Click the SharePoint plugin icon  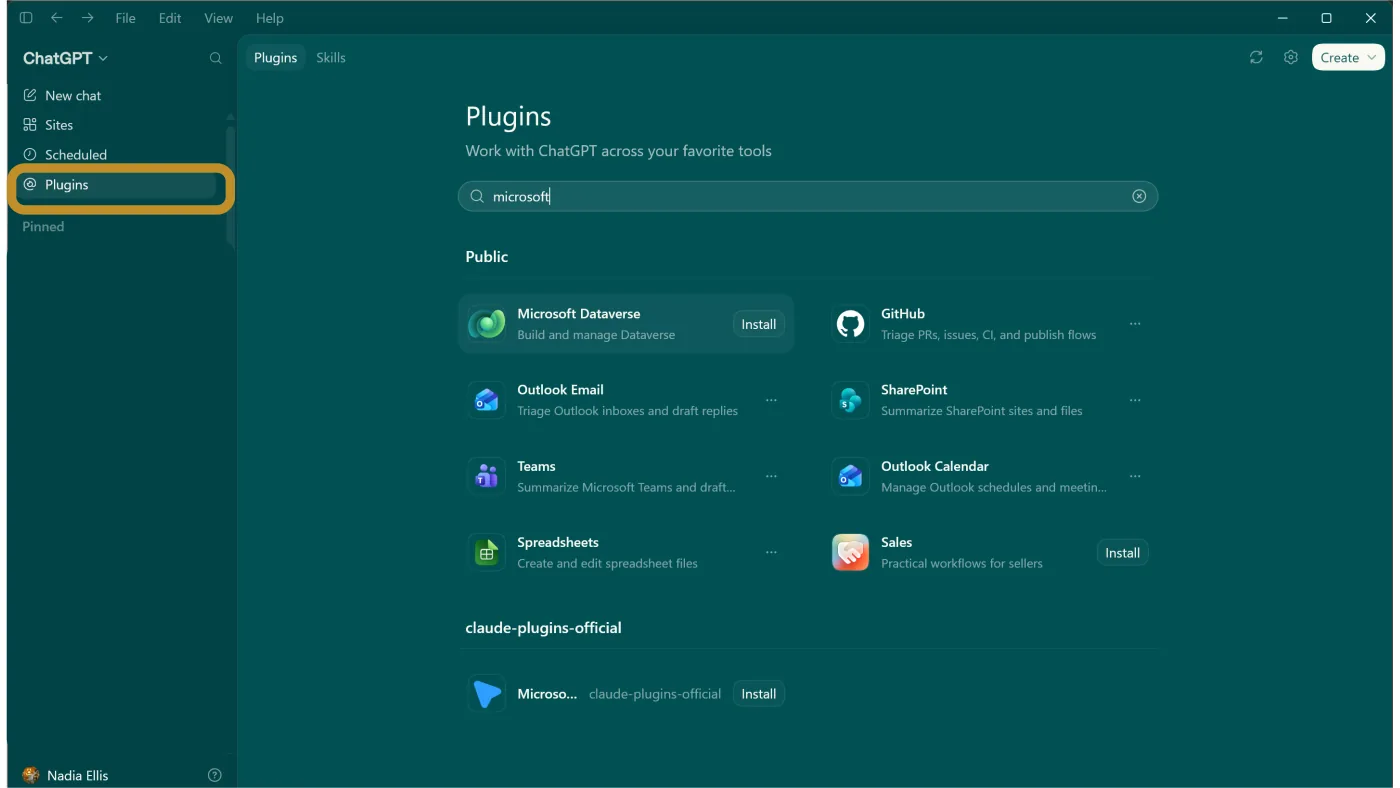[850, 400]
